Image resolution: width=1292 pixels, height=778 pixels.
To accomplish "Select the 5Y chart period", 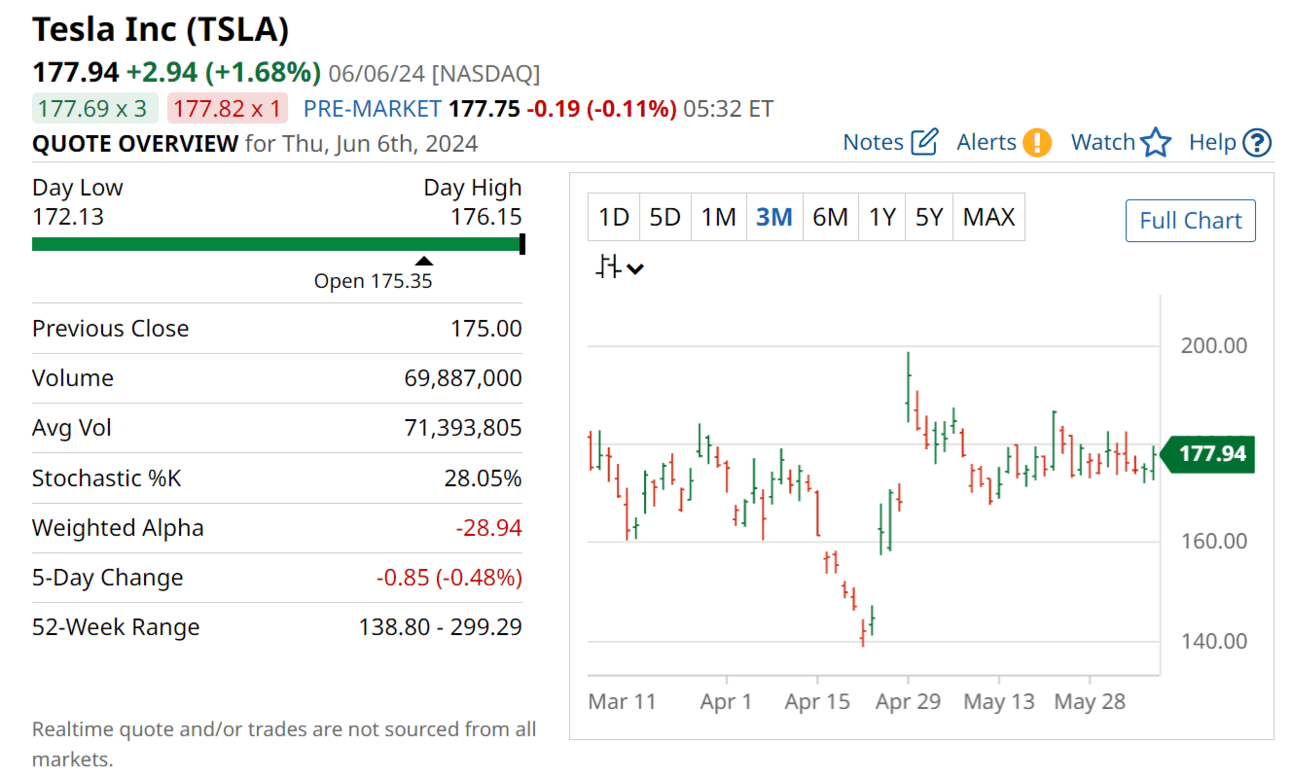I will (x=929, y=217).
